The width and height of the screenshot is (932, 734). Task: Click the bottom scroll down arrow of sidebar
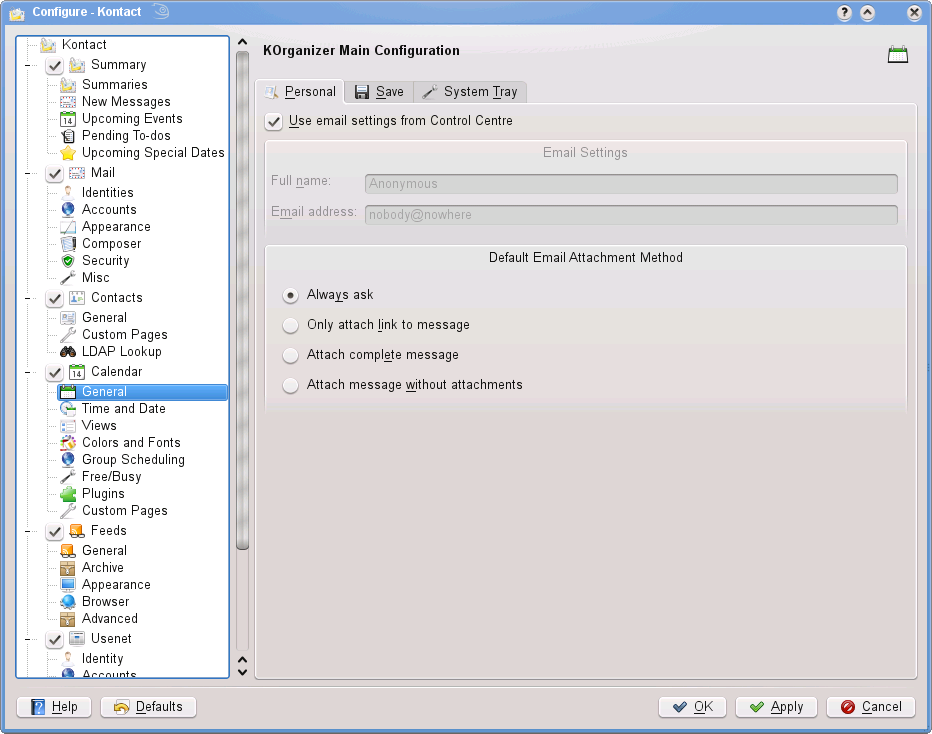tap(243, 673)
